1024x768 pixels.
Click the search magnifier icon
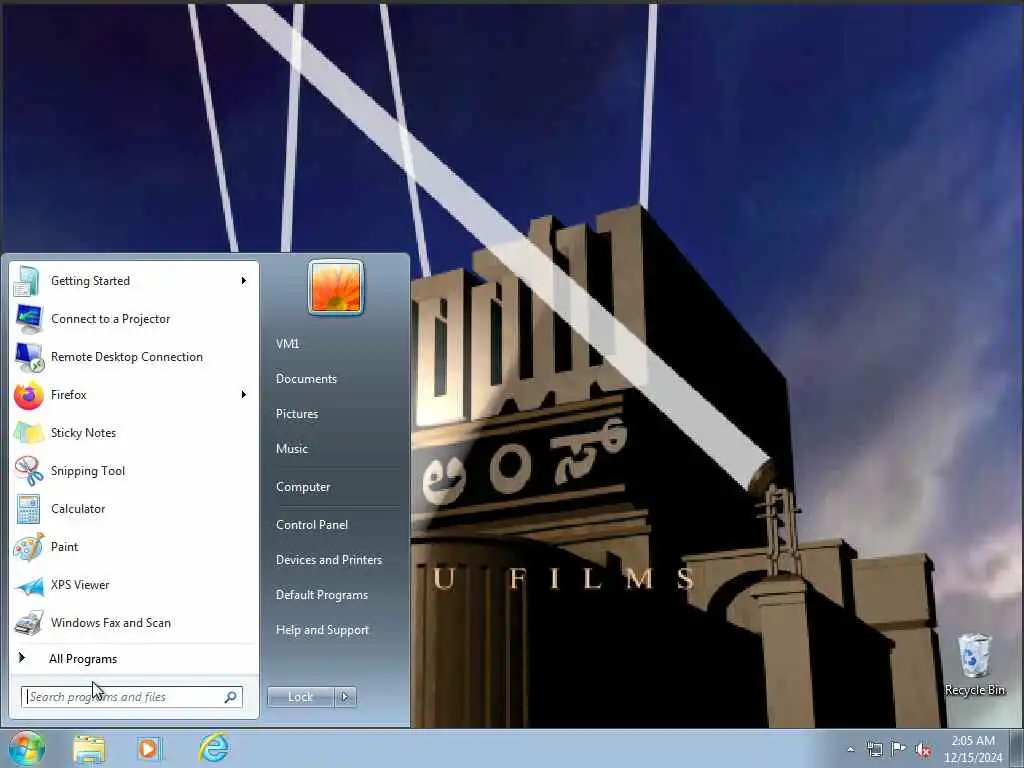coord(231,697)
